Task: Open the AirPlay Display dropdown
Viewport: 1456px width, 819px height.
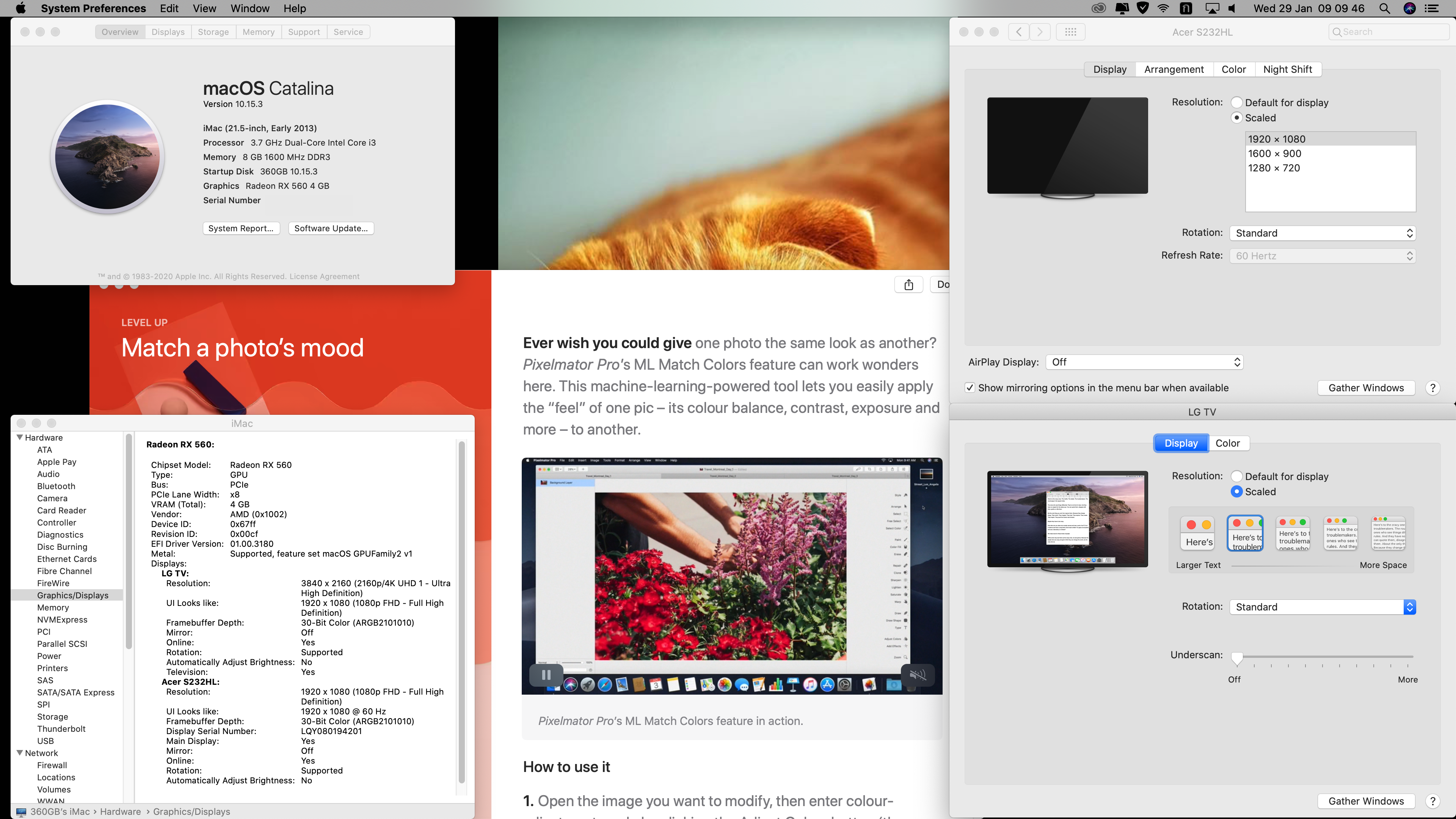Action: pos(1145,362)
